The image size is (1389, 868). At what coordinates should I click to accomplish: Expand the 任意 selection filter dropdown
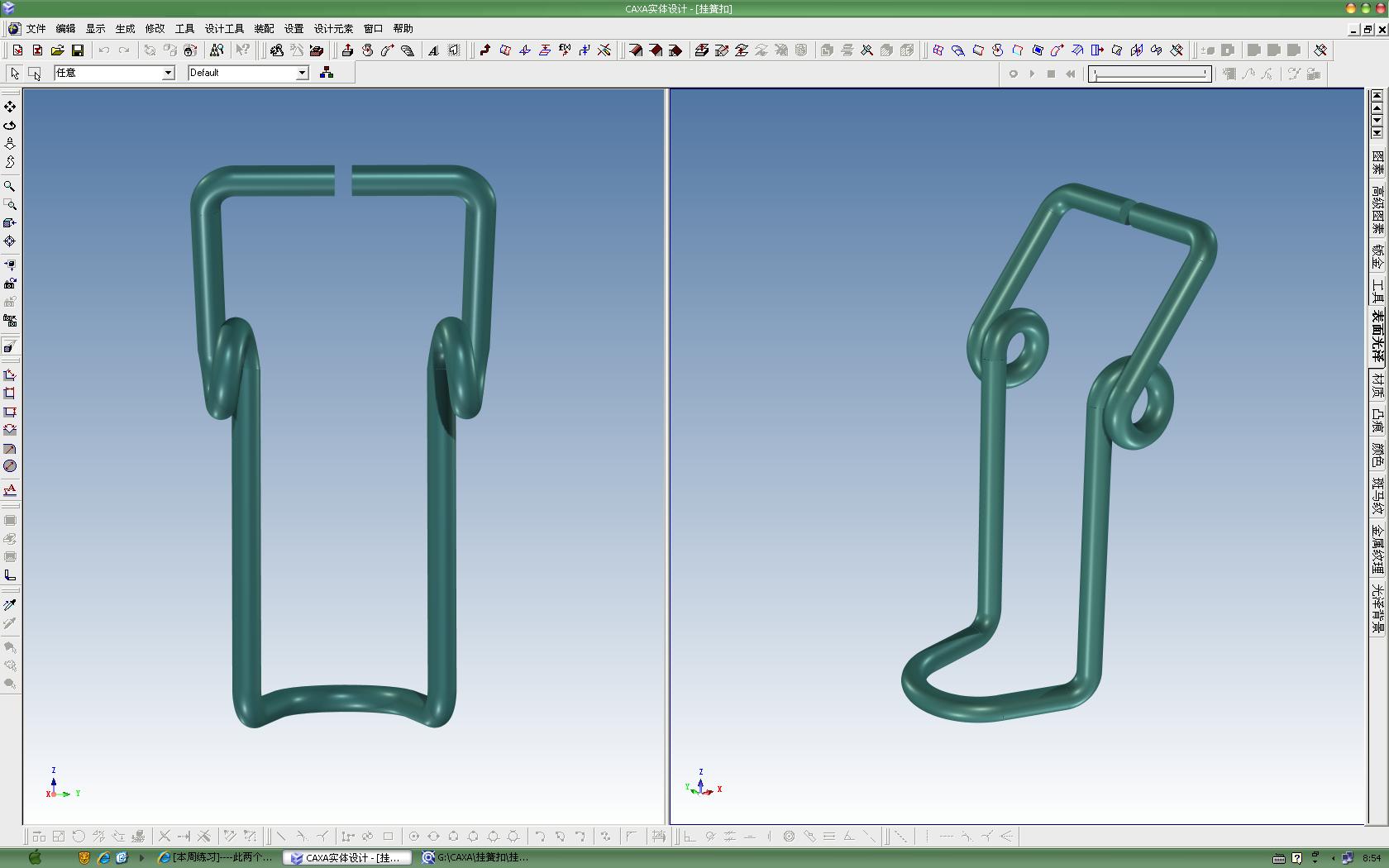168,73
